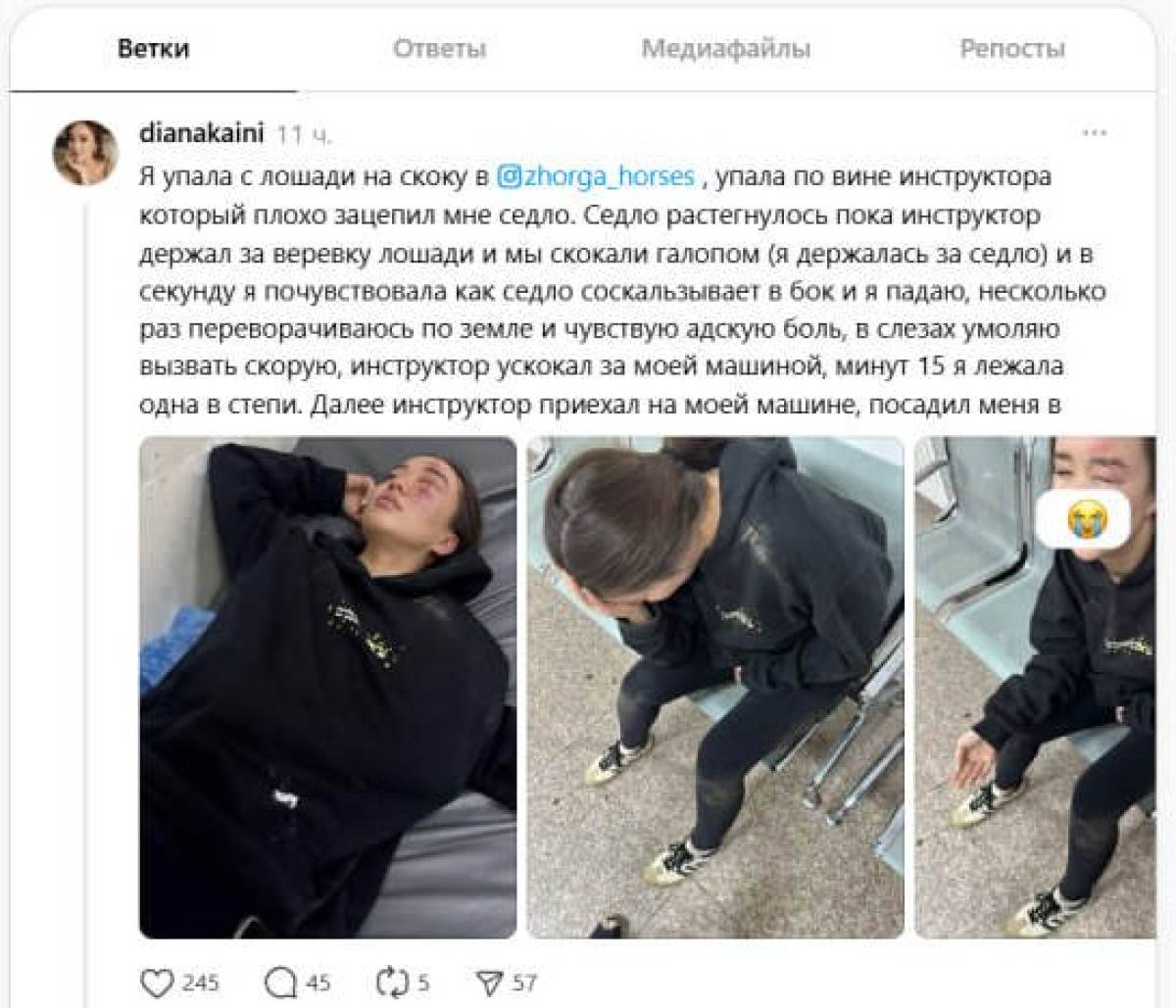
Task: Click the dianakaini username
Action: (x=203, y=132)
